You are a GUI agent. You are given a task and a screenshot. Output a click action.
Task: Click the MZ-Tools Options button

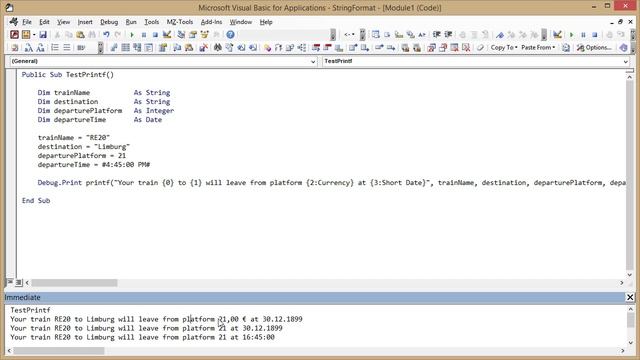pyautogui.click(x=594, y=48)
